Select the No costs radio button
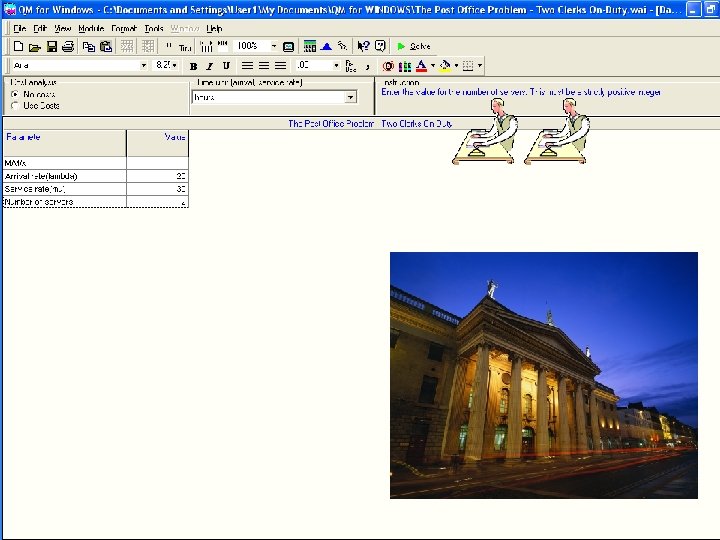 15,94
